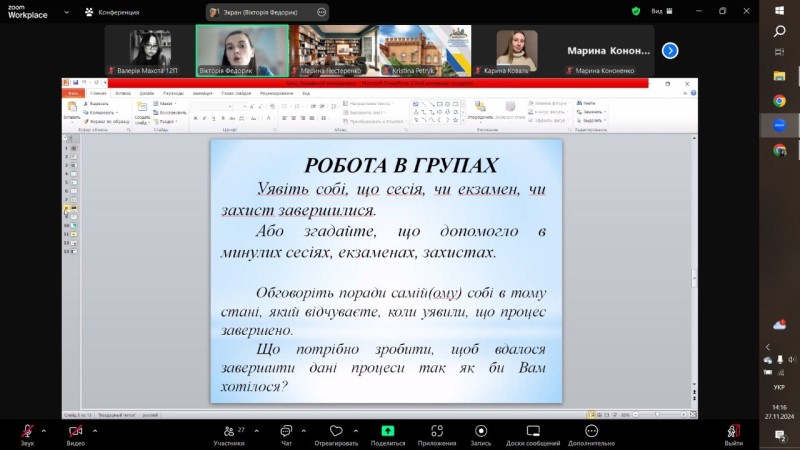800x450 pixels.
Task: Click the green Поделиться share screen button
Action: click(x=388, y=431)
